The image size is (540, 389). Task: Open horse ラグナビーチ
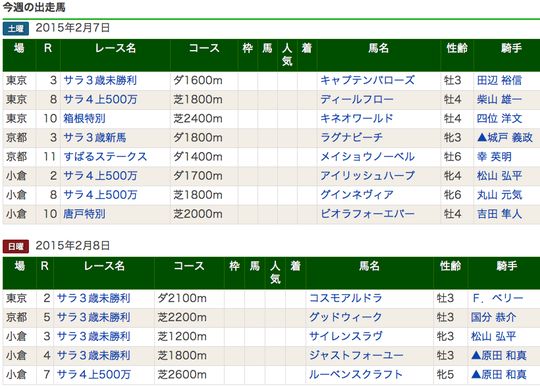coord(351,138)
